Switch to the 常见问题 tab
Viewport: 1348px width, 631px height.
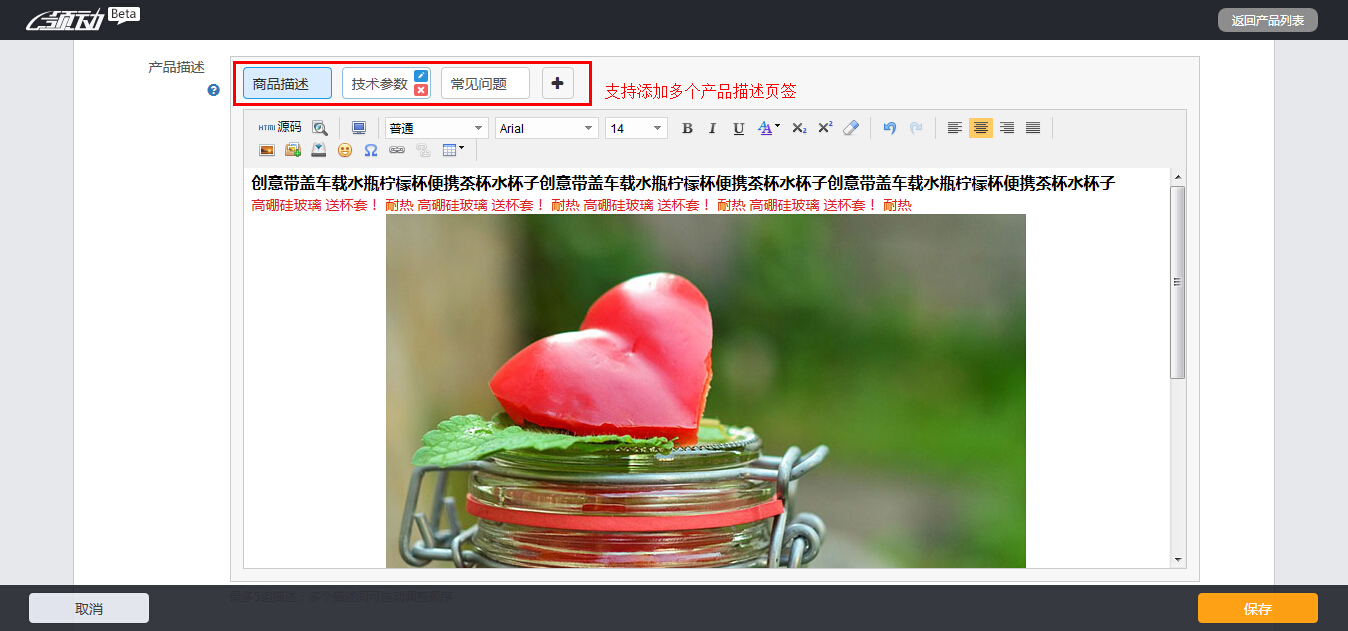tap(484, 84)
